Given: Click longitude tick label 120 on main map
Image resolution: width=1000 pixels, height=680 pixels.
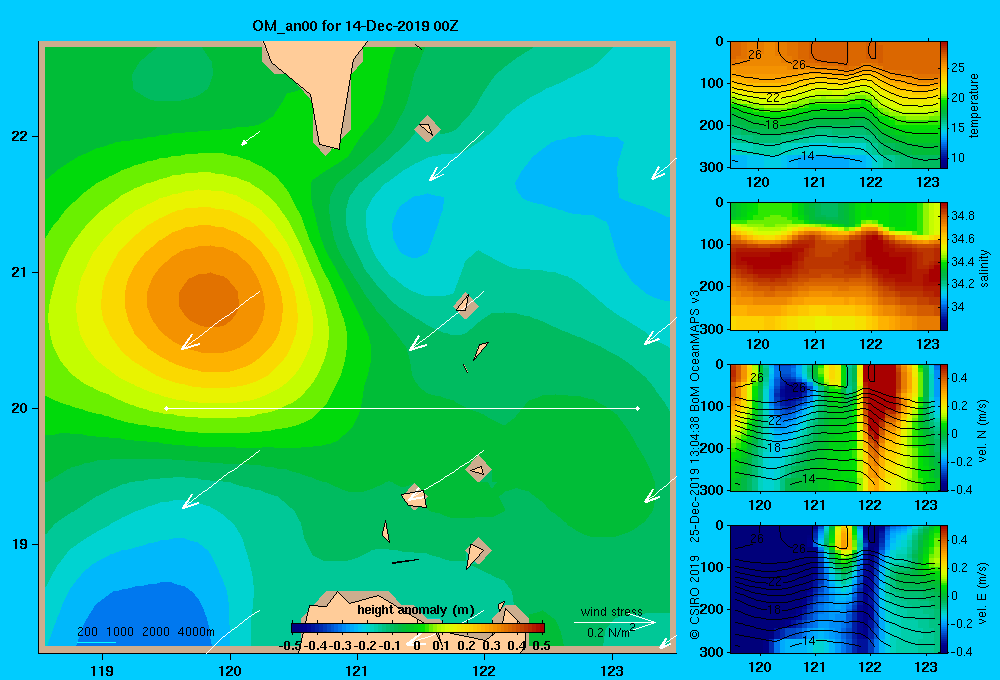Looking at the screenshot, I should (x=230, y=670).
